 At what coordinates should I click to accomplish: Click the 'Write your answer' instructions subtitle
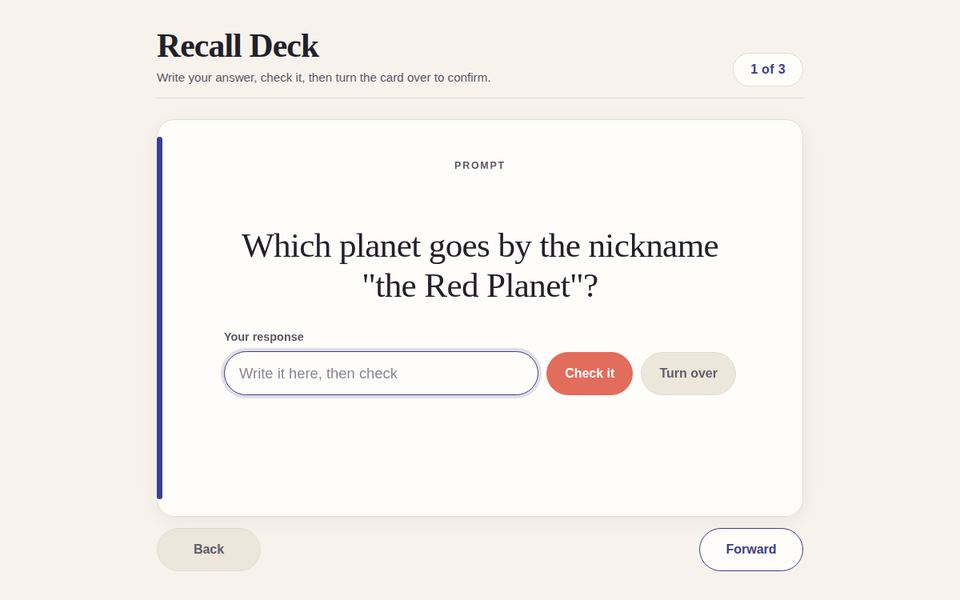pos(323,78)
